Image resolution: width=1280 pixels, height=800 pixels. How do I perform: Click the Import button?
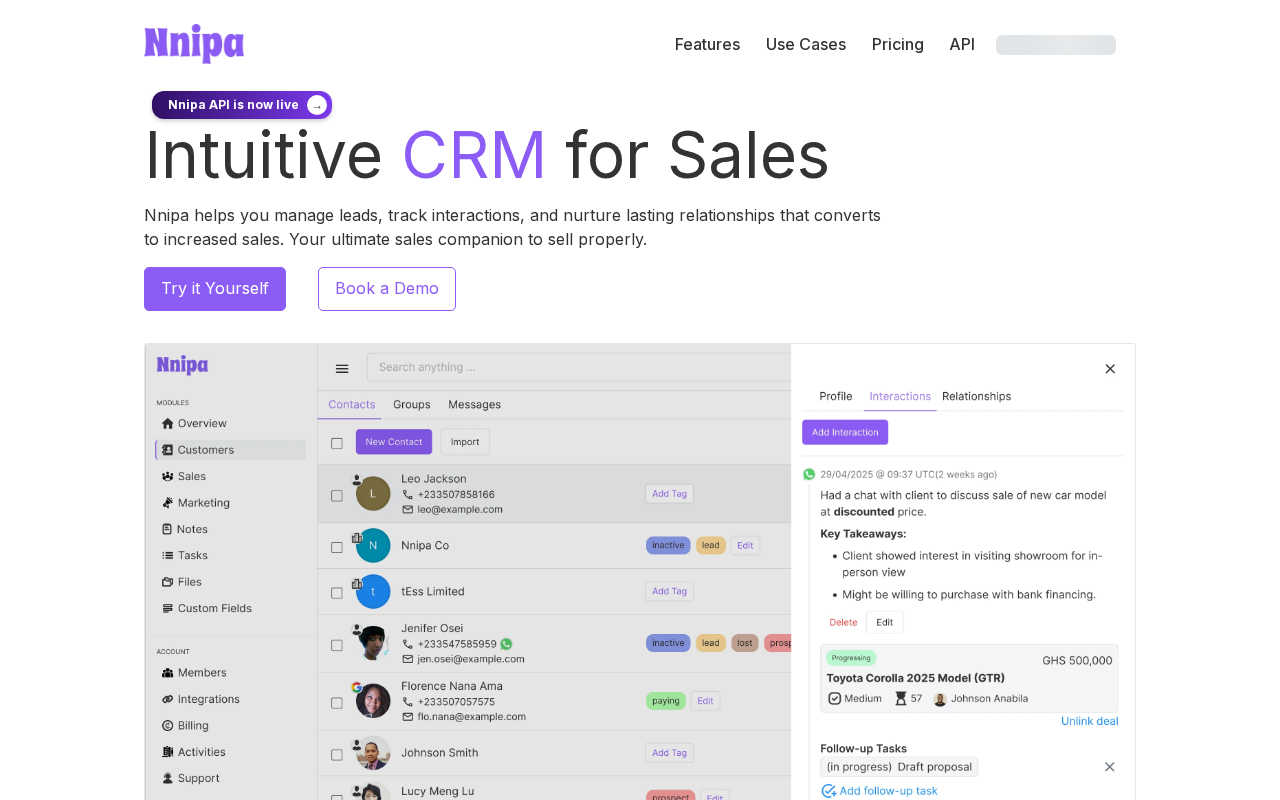pyautogui.click(x=465, y=442)
